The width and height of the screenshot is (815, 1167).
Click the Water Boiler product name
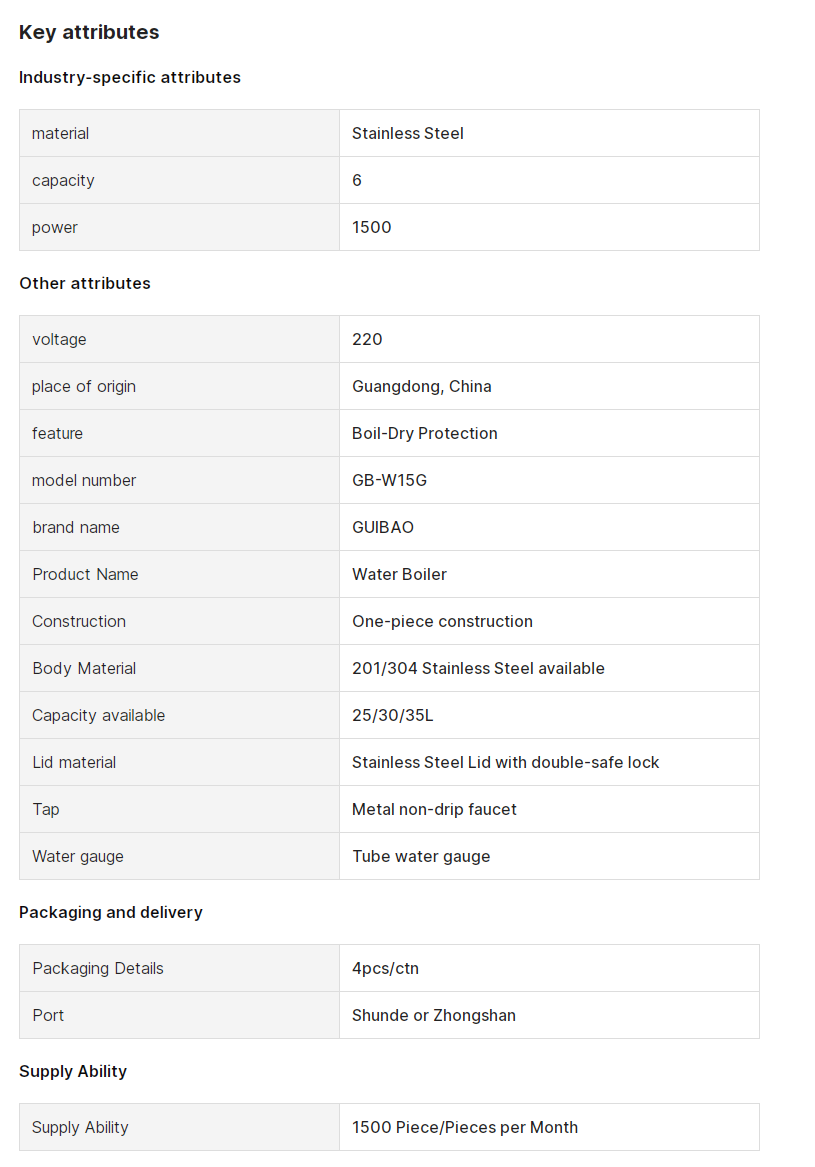coord(399,574)
